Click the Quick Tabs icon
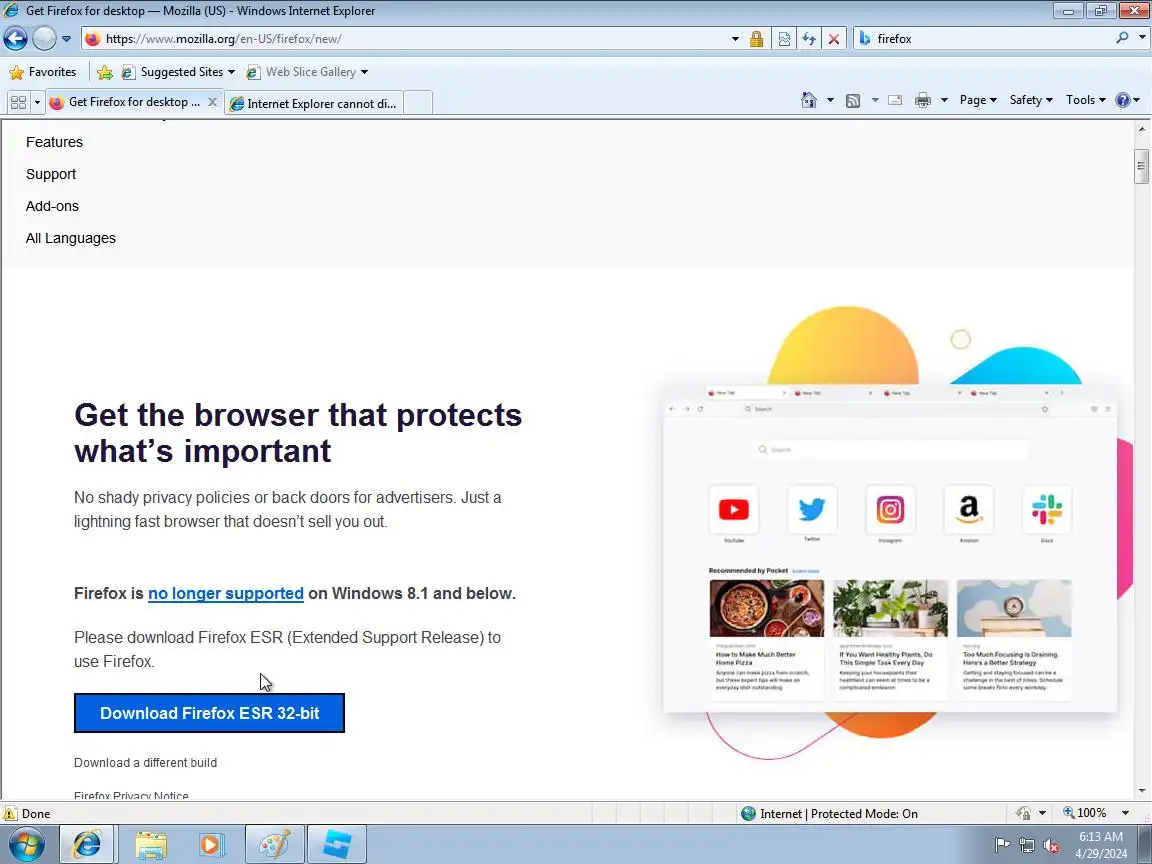 click(18, 102)
